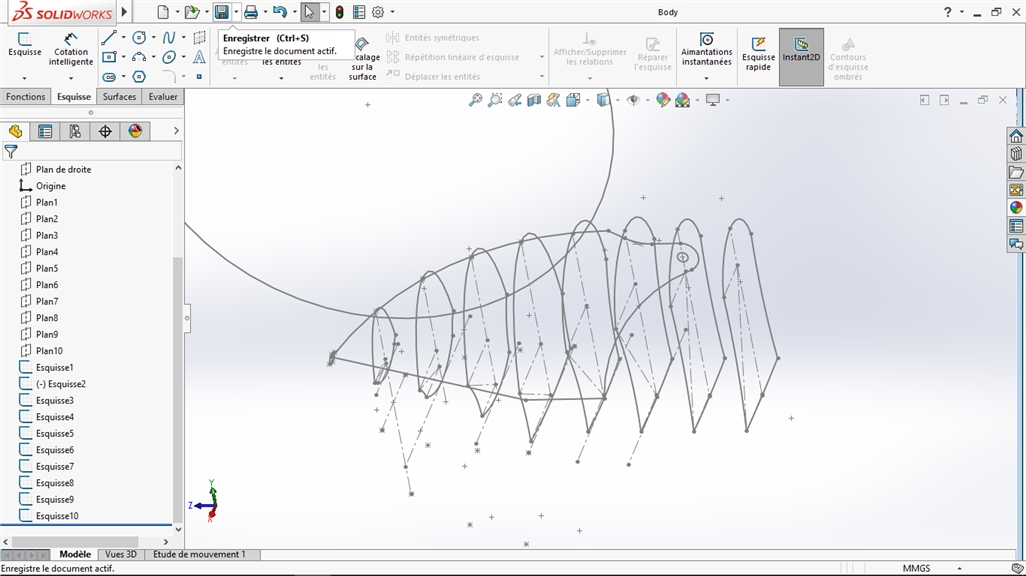Toggle Aimantations instantanées
Viewport: 1026px width, 576px height.
point(706,50)
